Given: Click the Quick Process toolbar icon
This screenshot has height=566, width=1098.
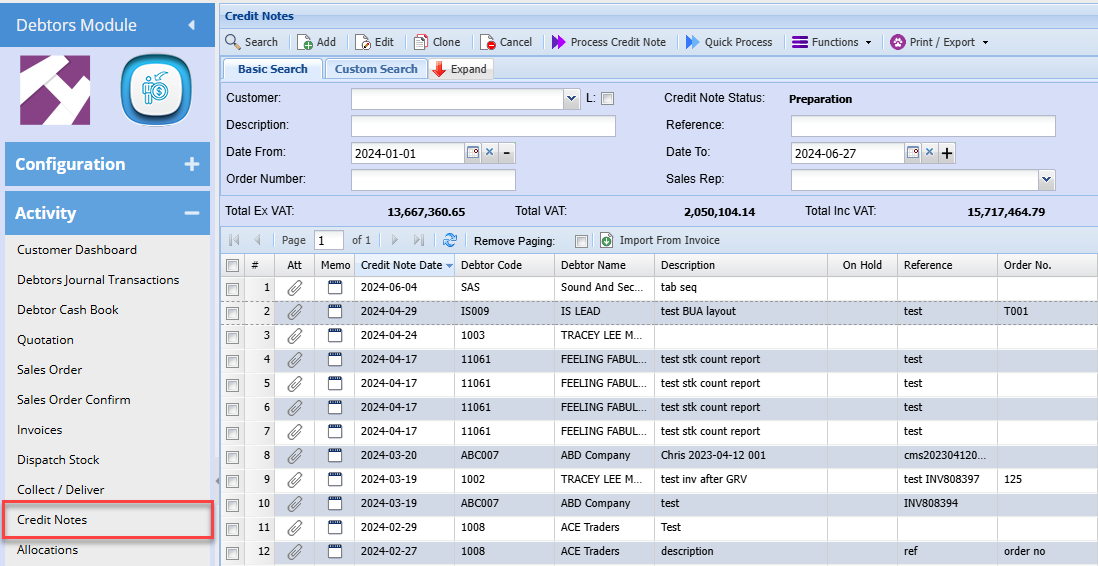Looking at the screenshot, I should click(x=693, y=42).
